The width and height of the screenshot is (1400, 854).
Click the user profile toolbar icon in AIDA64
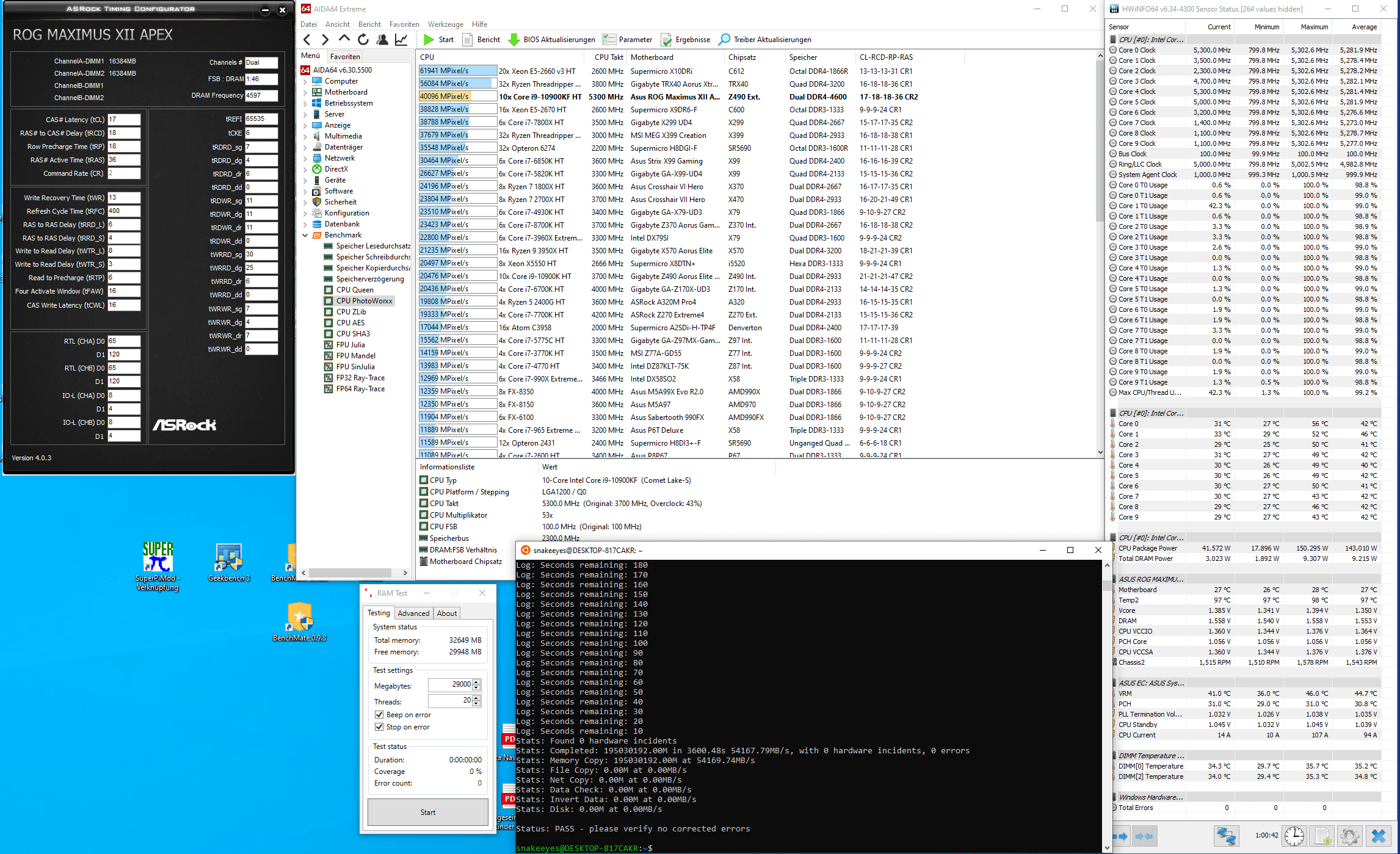point(382,40)
